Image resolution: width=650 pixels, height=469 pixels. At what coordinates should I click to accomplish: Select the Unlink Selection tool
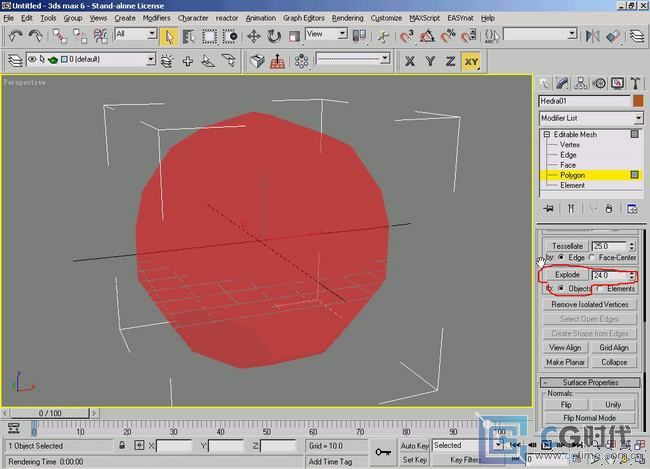tap(80, 36)
